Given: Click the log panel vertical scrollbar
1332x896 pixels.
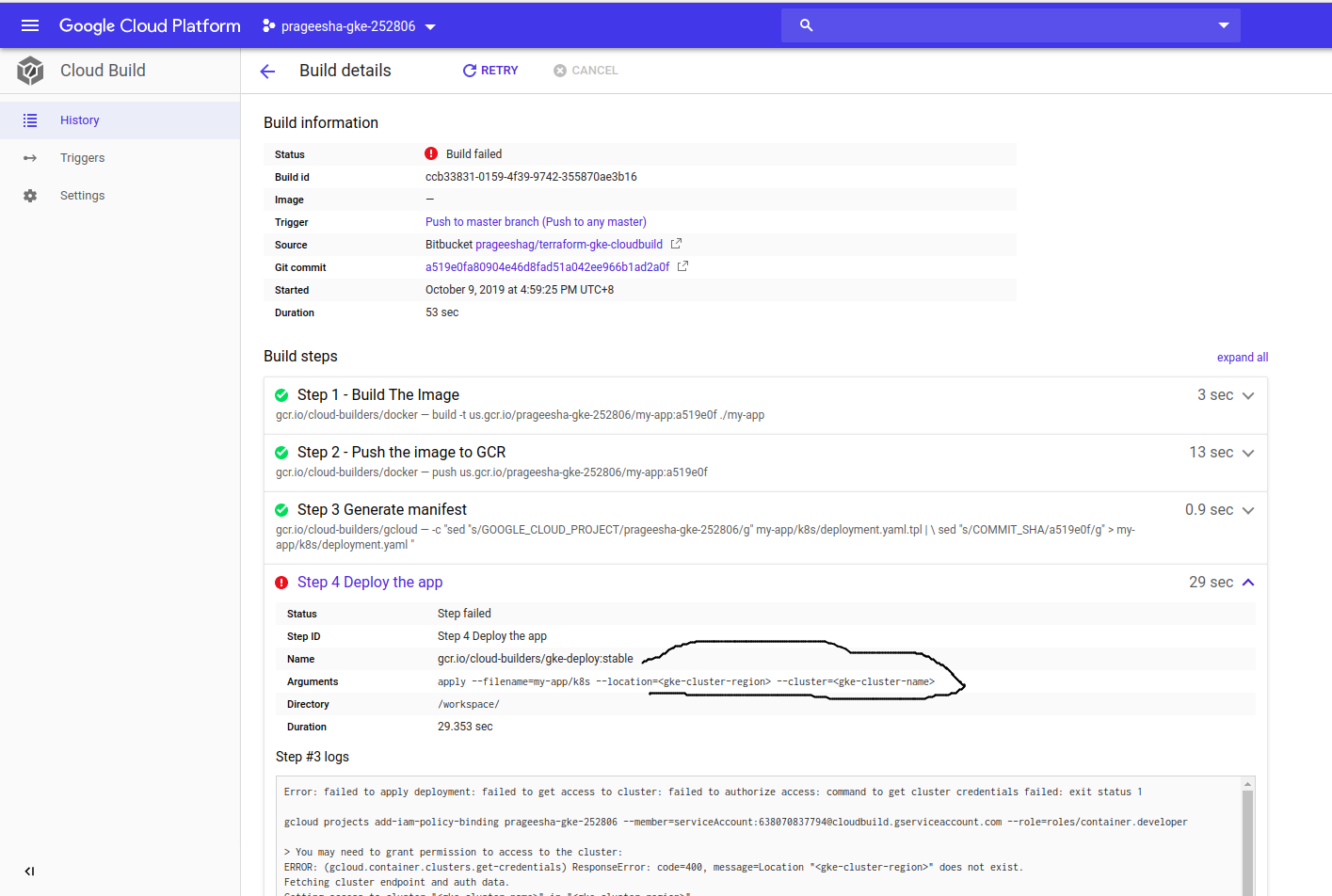Looking at the screenshot, I should (x=1247, y=838).
